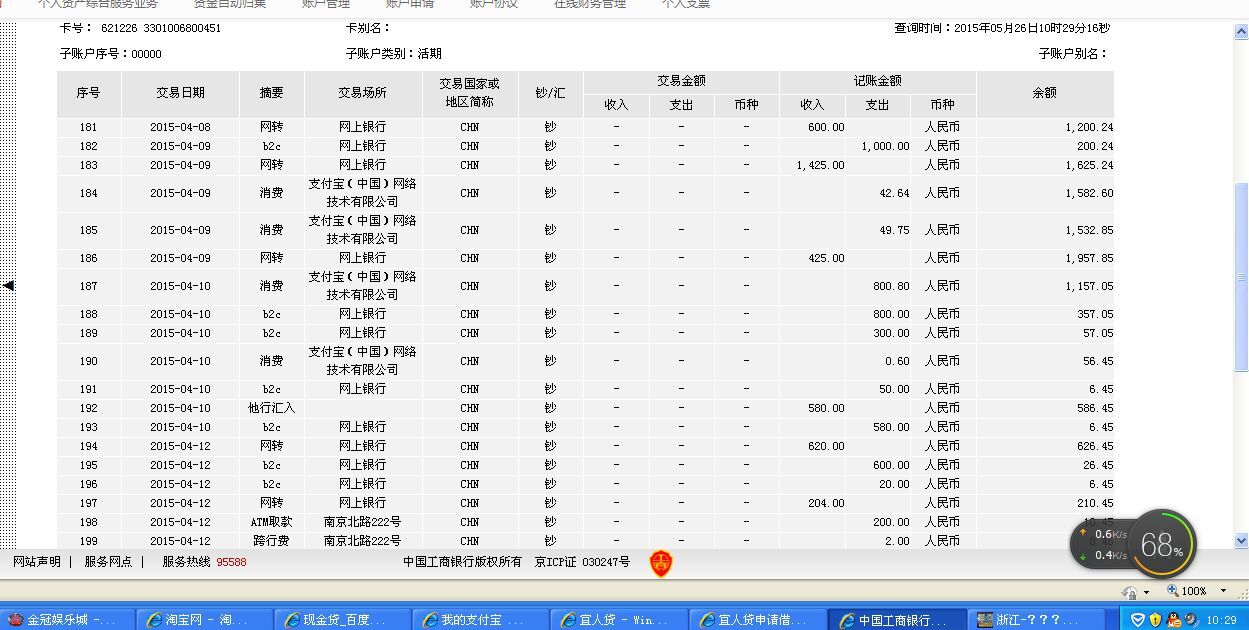Viewport: 1249px width, 630px height.
Task: Click the date 2015-04-08 in row 181
Action: tap(181, 127)
